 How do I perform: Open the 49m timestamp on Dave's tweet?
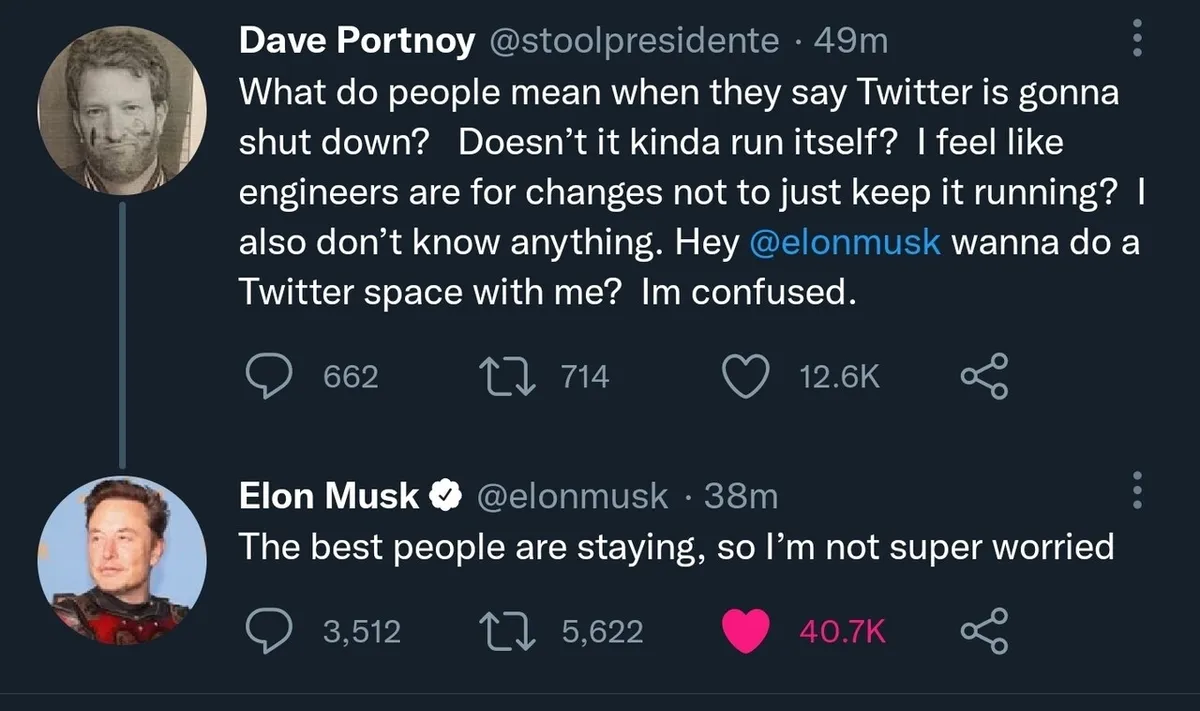coord(851,40)
